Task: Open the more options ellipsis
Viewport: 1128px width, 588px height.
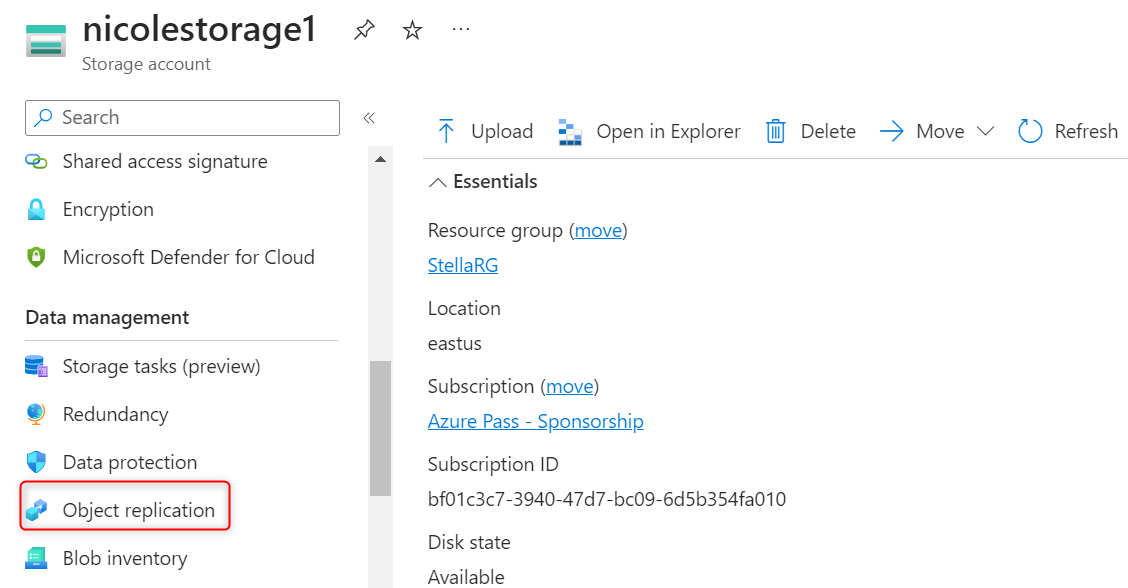Action: point(461,30)
